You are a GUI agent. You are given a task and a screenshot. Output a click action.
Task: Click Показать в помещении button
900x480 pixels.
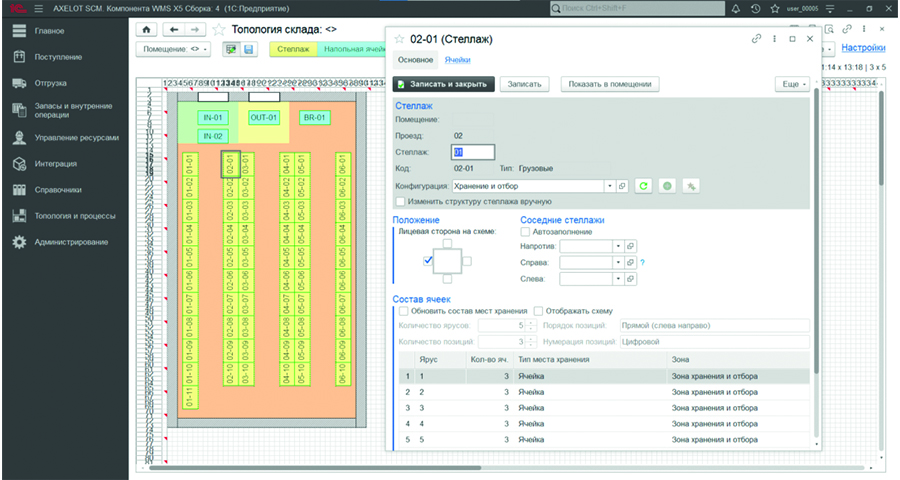[610, 84]
